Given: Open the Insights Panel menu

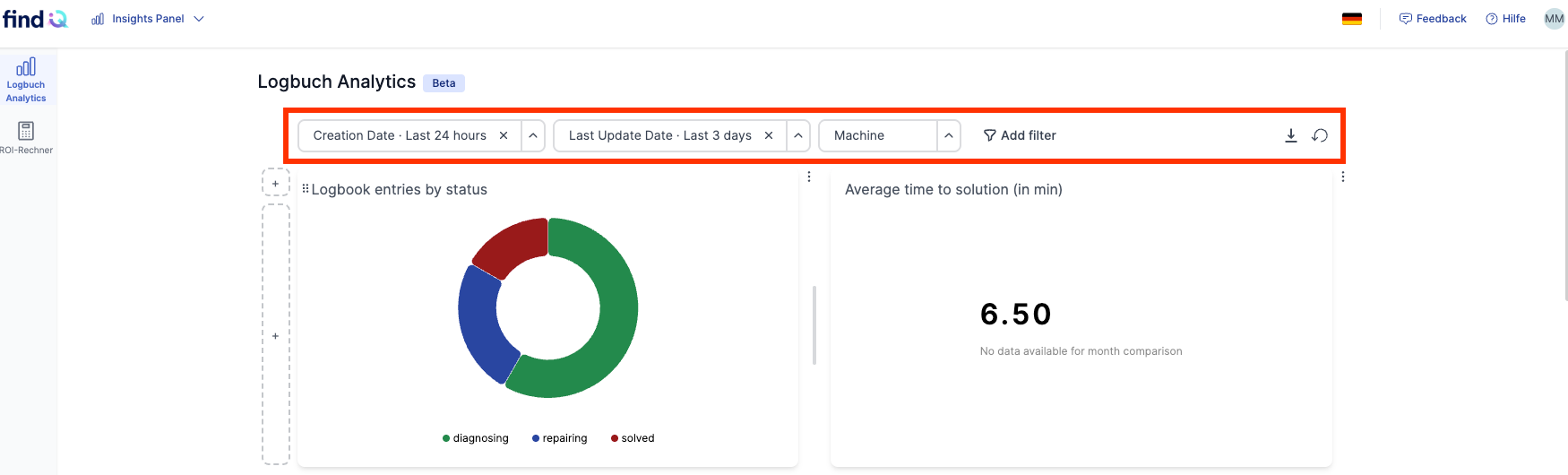Looking at the screenshot, I should click(148, 19).
